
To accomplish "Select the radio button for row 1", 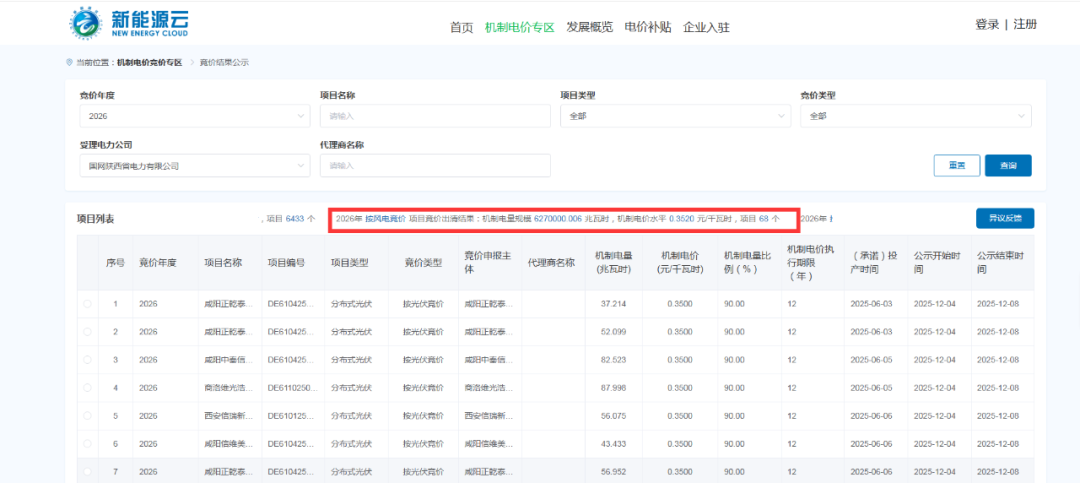I will click(x=87, y=303).
